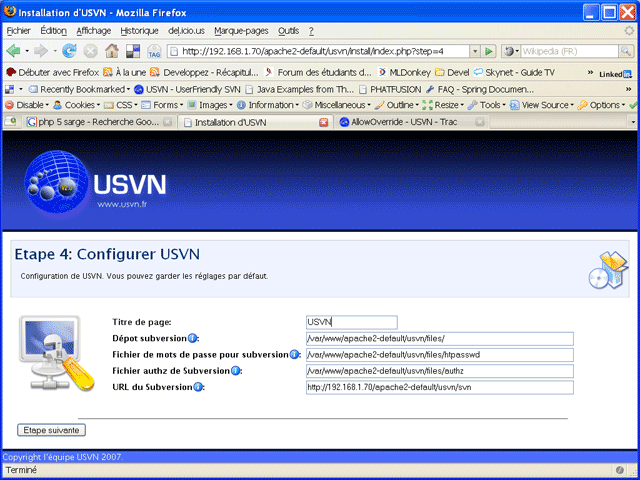Click the Etape suivante button
Image resolution: width=640 pixels, height=480 pixels.
click(x=52, y=430)
